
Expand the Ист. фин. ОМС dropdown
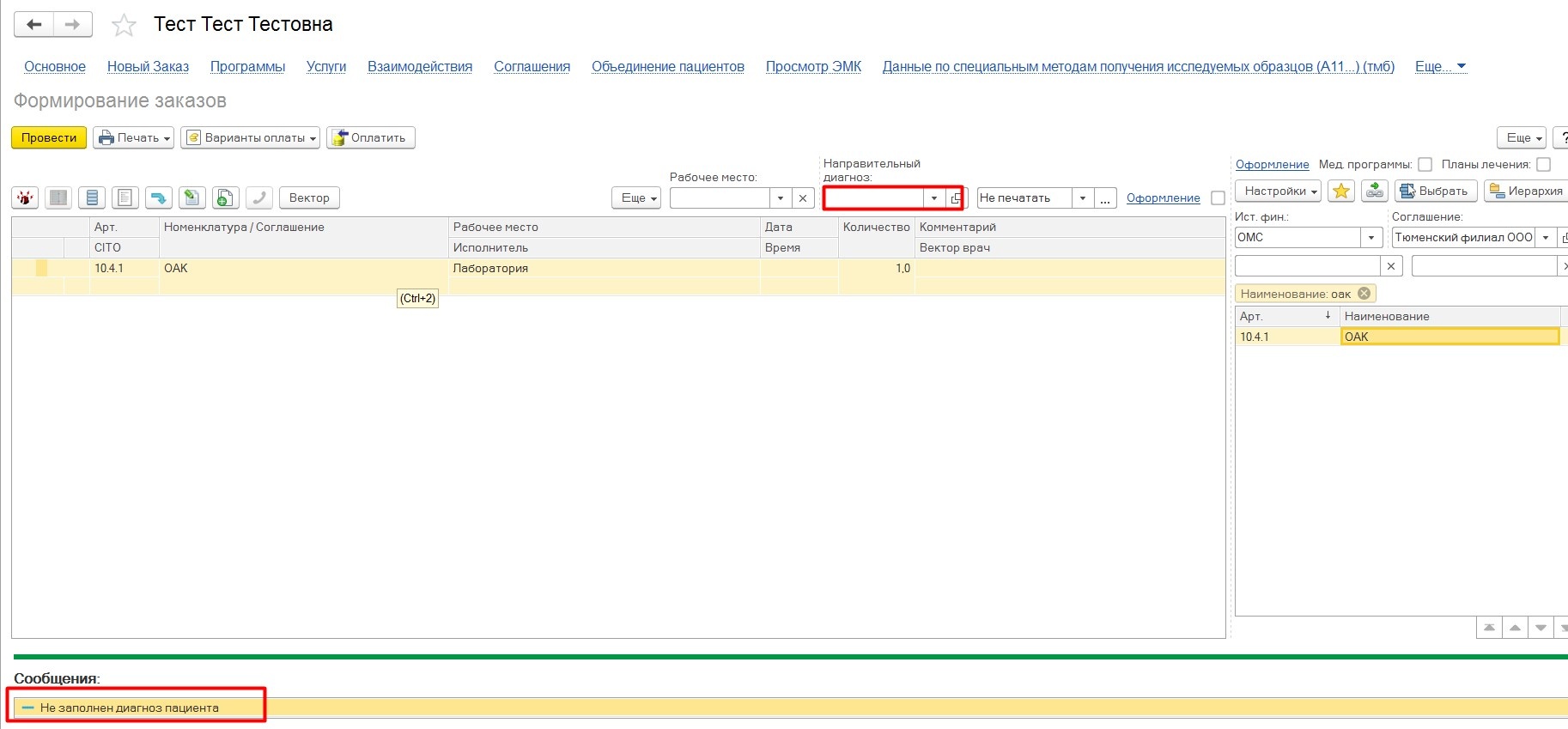pyautogui.click(x=1370, y=238)
